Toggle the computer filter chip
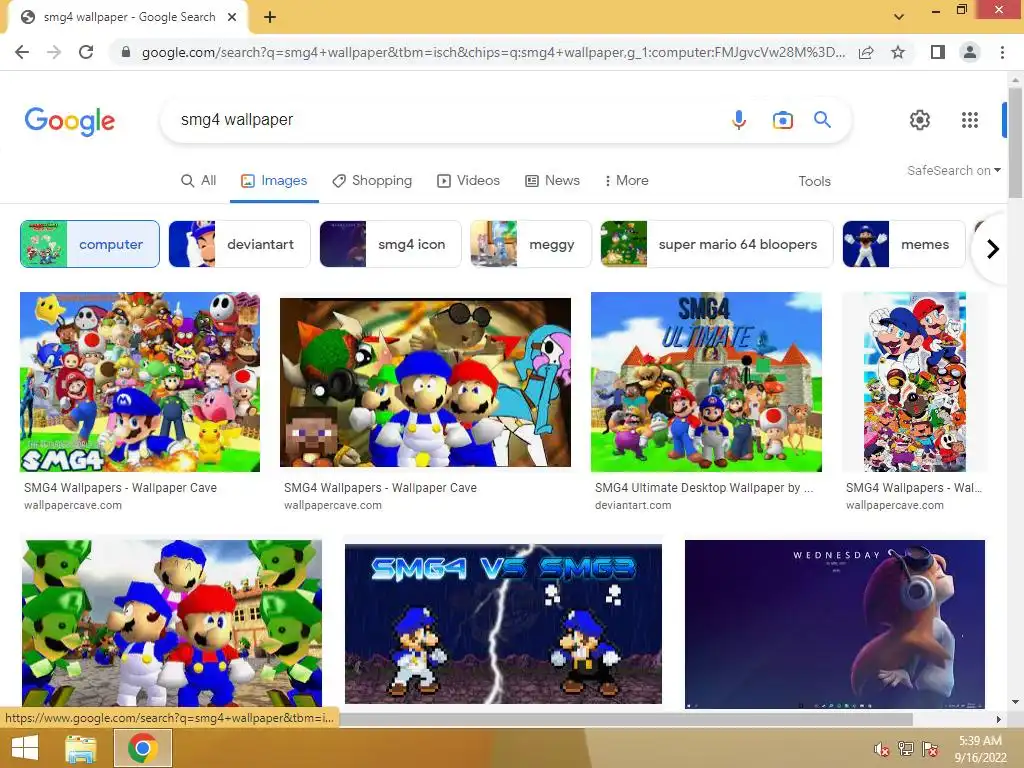The height and width of the screenshot is (768, 1024). [90, 244]
